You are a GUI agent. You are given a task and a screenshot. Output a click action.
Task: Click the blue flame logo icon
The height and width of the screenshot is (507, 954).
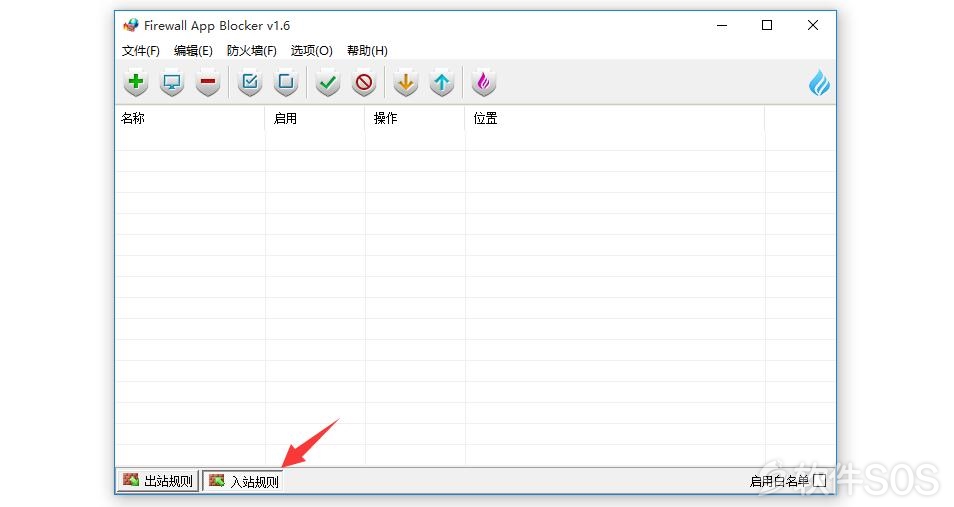click(x=819, y=83)
